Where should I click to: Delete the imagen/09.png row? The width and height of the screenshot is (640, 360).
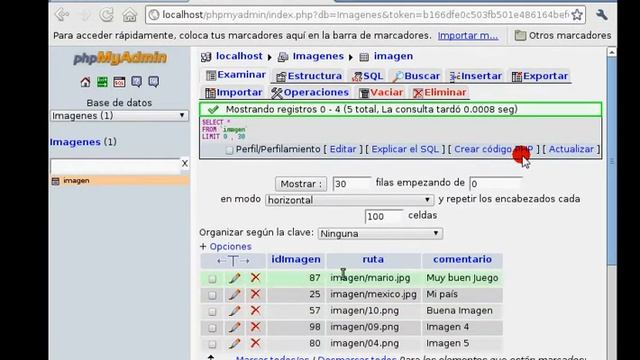[256, 327]
